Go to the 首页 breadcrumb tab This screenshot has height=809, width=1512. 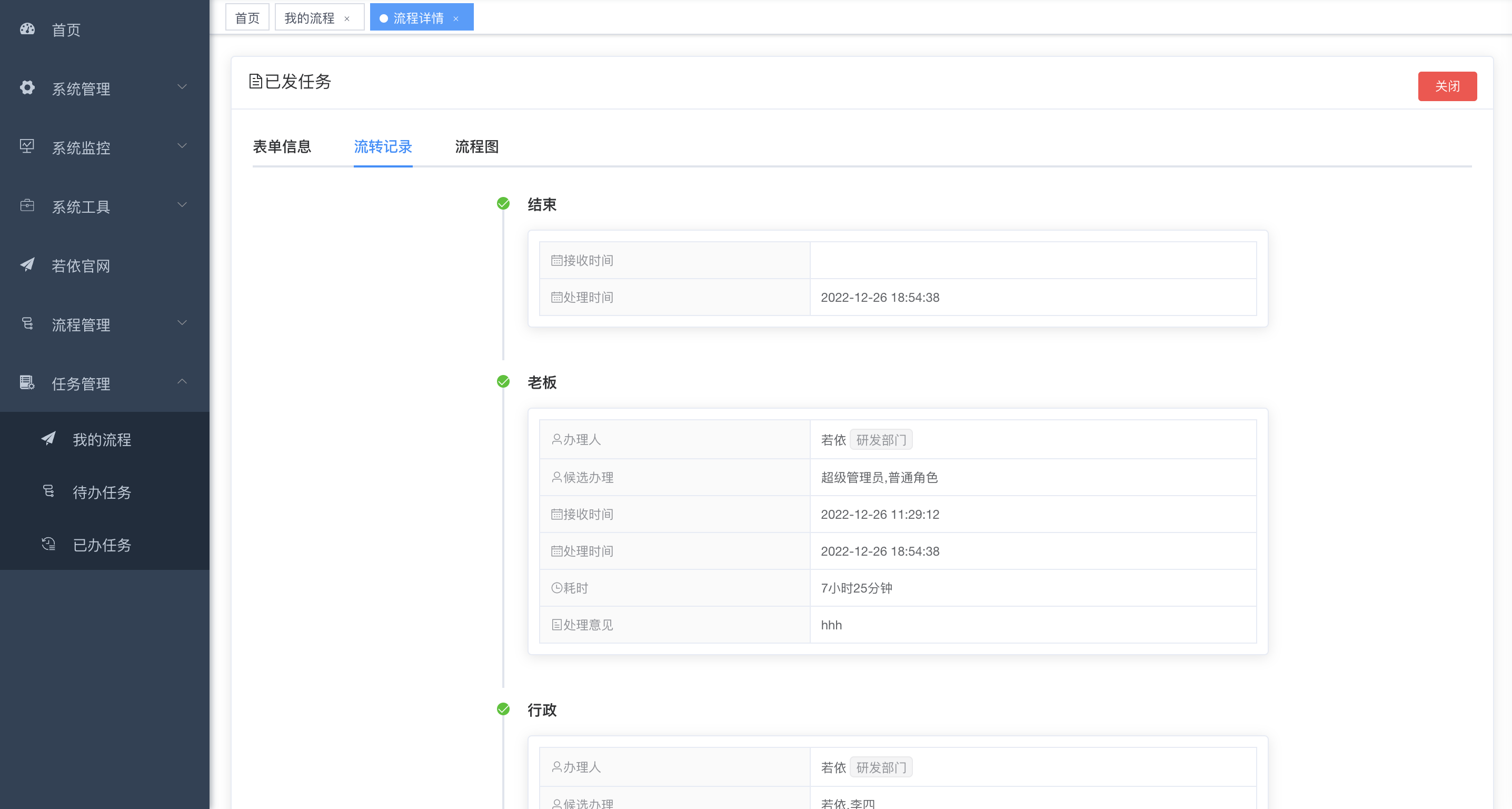tap(246, 17)
